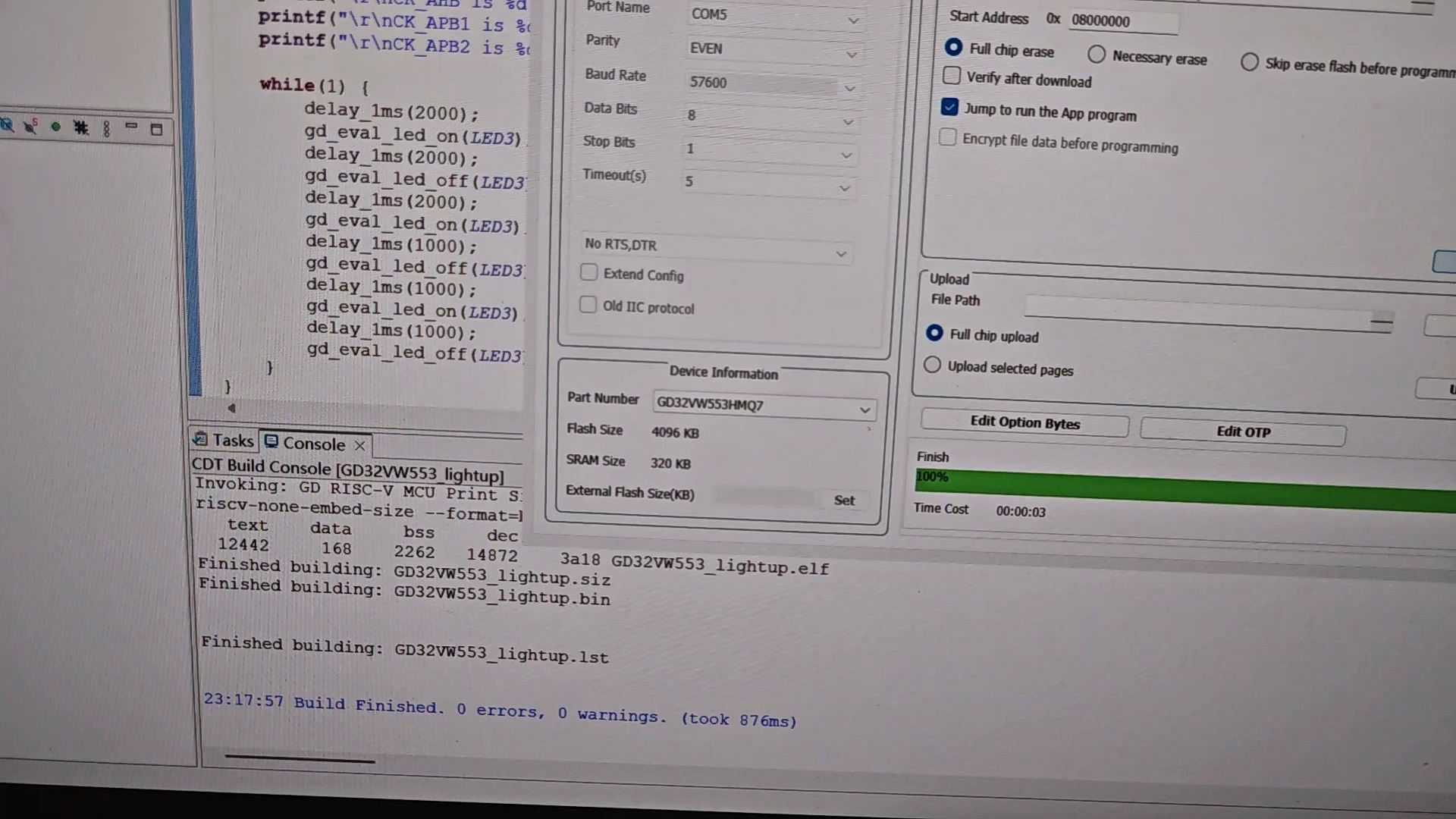Click the skip all breakpoints icon
The width and height of the screenshot is (1456, 819).
coord(7,126)
